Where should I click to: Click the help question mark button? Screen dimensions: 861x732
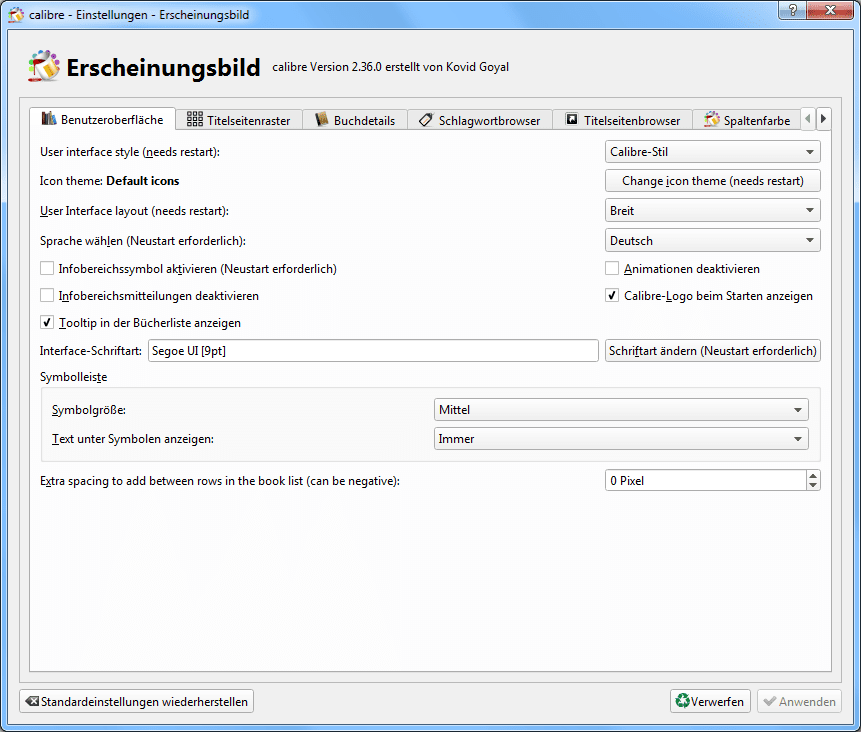[x=792, y=10]
